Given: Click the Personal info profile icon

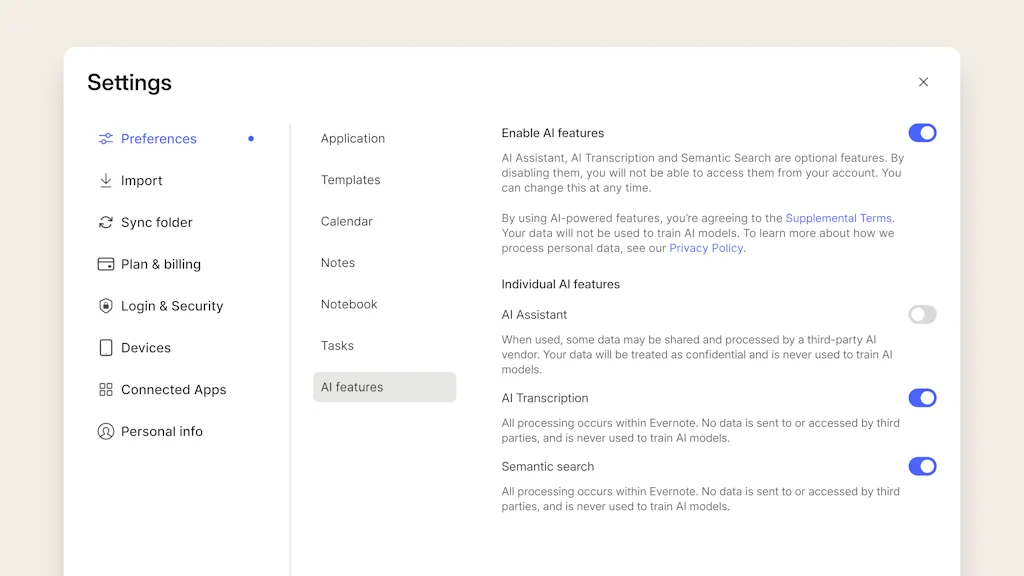Looking at the screenshot, I should click(105, 431).
